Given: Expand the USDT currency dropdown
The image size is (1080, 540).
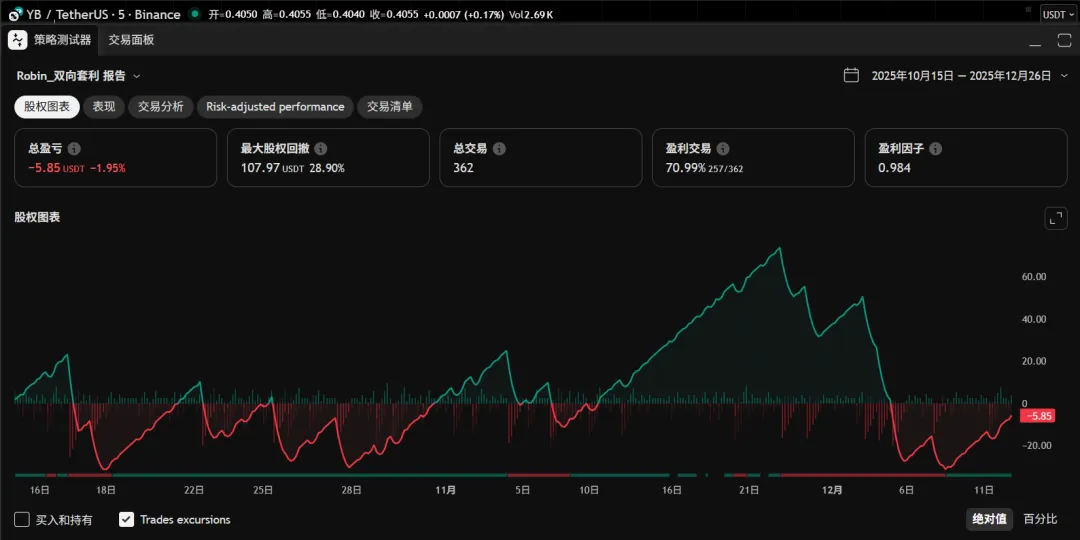Looking at the screenshot, I should (x=1058, y=14).
